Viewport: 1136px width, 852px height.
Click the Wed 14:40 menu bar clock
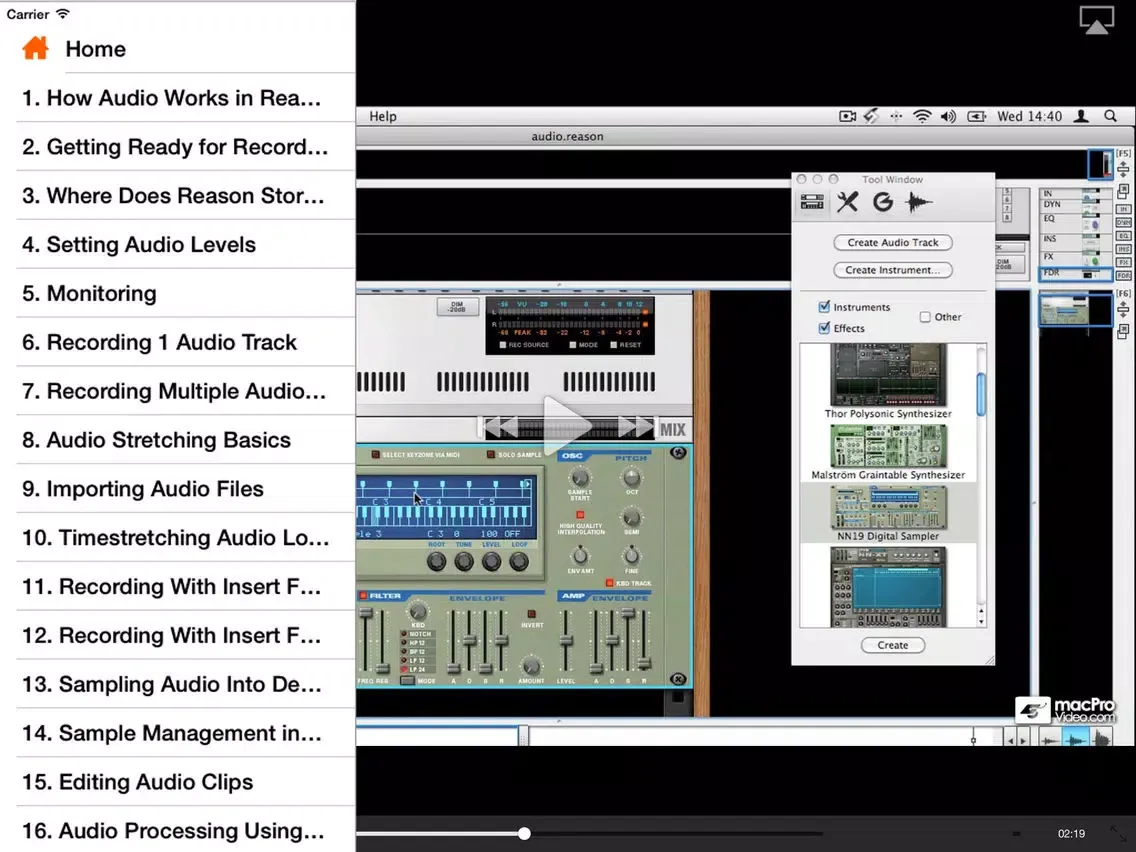tap(1030, 116)
